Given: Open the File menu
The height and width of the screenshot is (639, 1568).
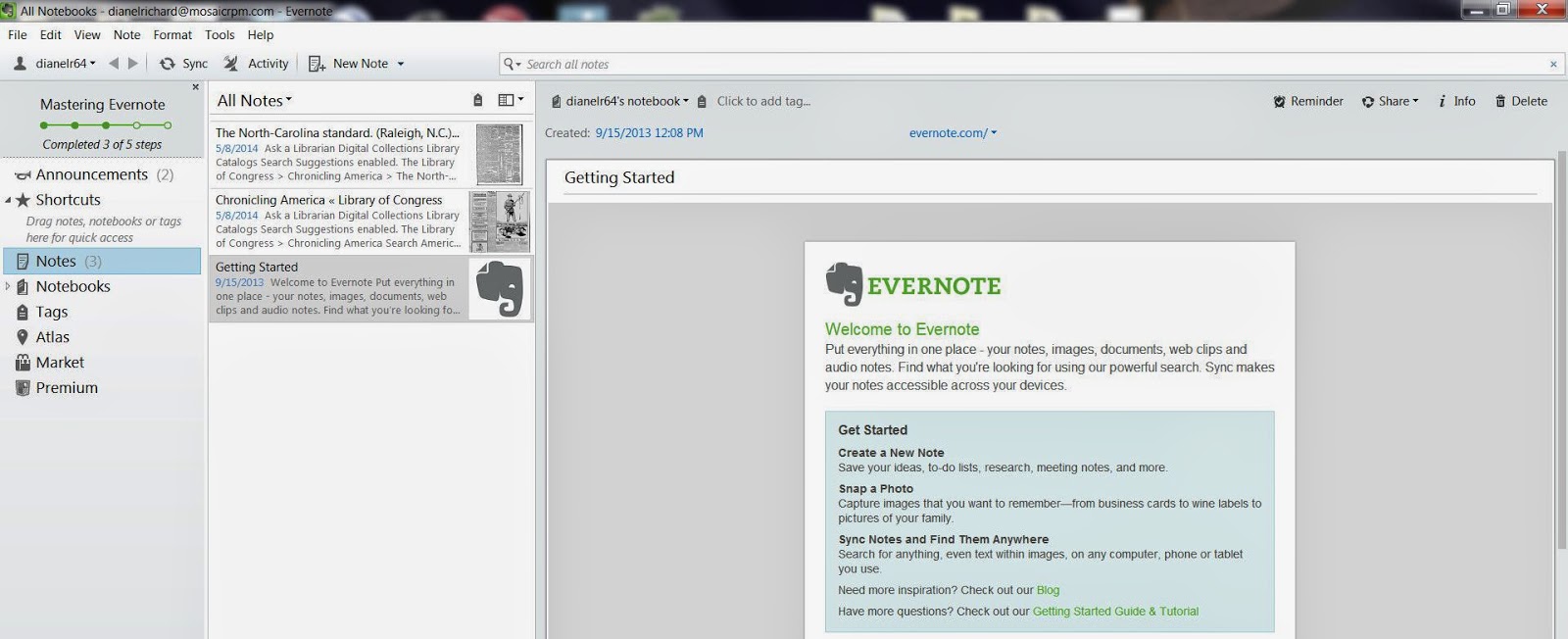Looking at the screenshot, I should click(x=18, y=35).
